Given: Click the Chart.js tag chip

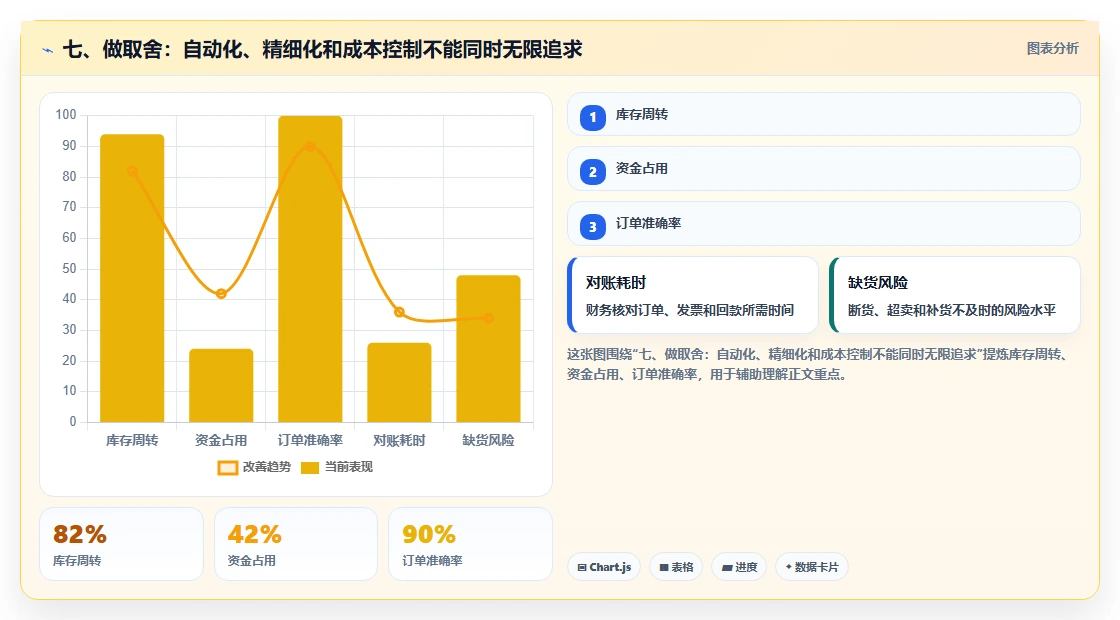Looking at the screenshot, I should click(x=604, y=567).
